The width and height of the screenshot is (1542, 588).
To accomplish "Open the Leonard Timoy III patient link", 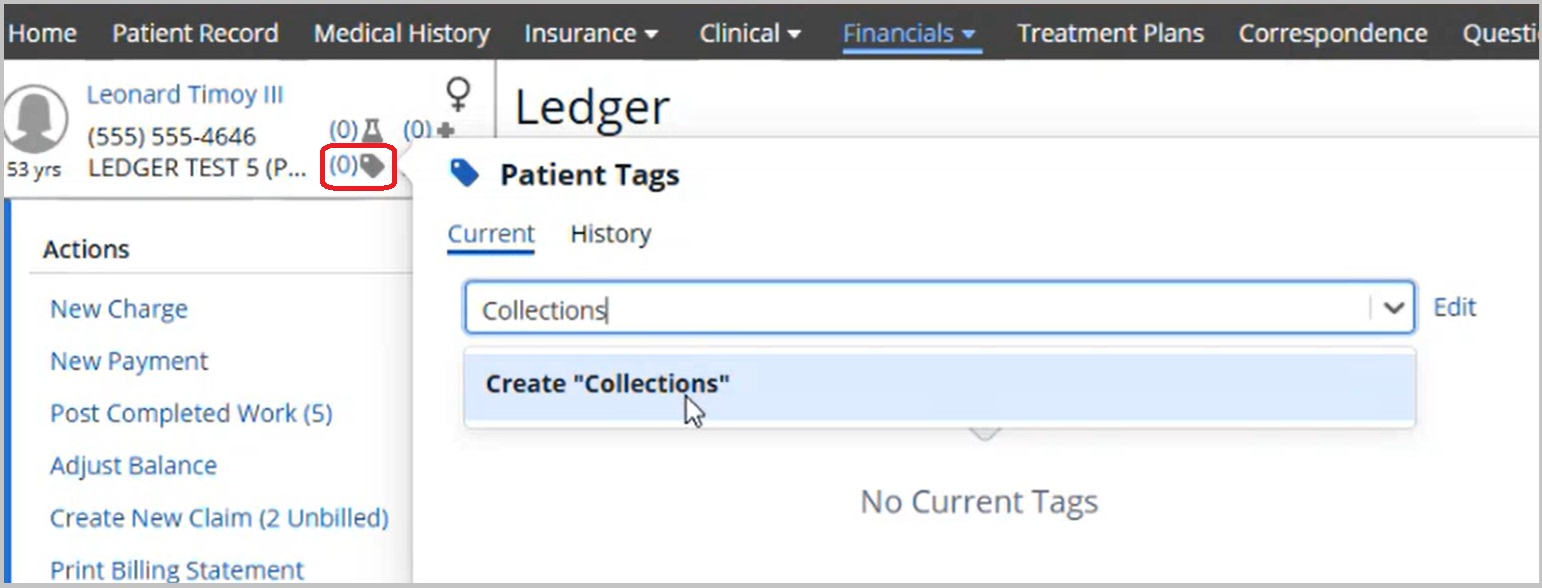I will [x=185, y=94].
